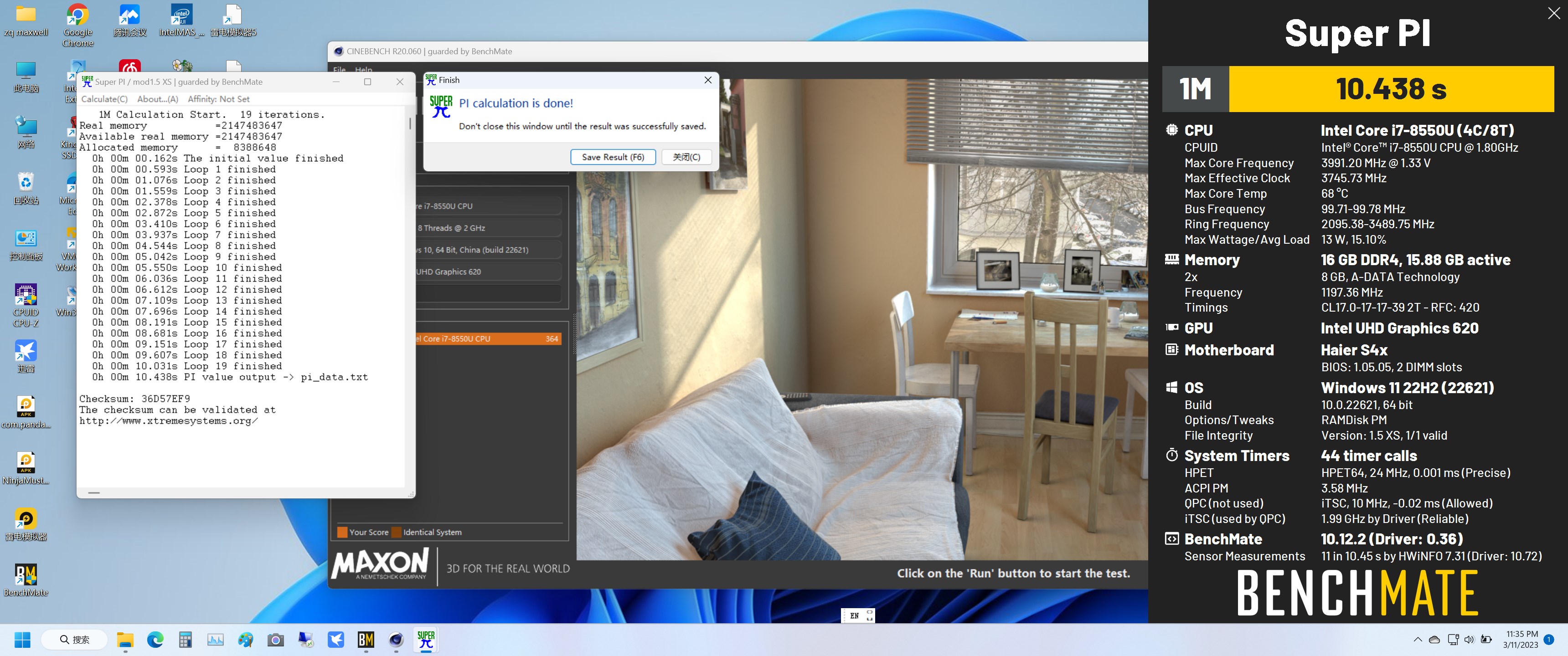1568x656 pixels.
Task: Launch Google Chrome from the desktop
Action: 78,26
